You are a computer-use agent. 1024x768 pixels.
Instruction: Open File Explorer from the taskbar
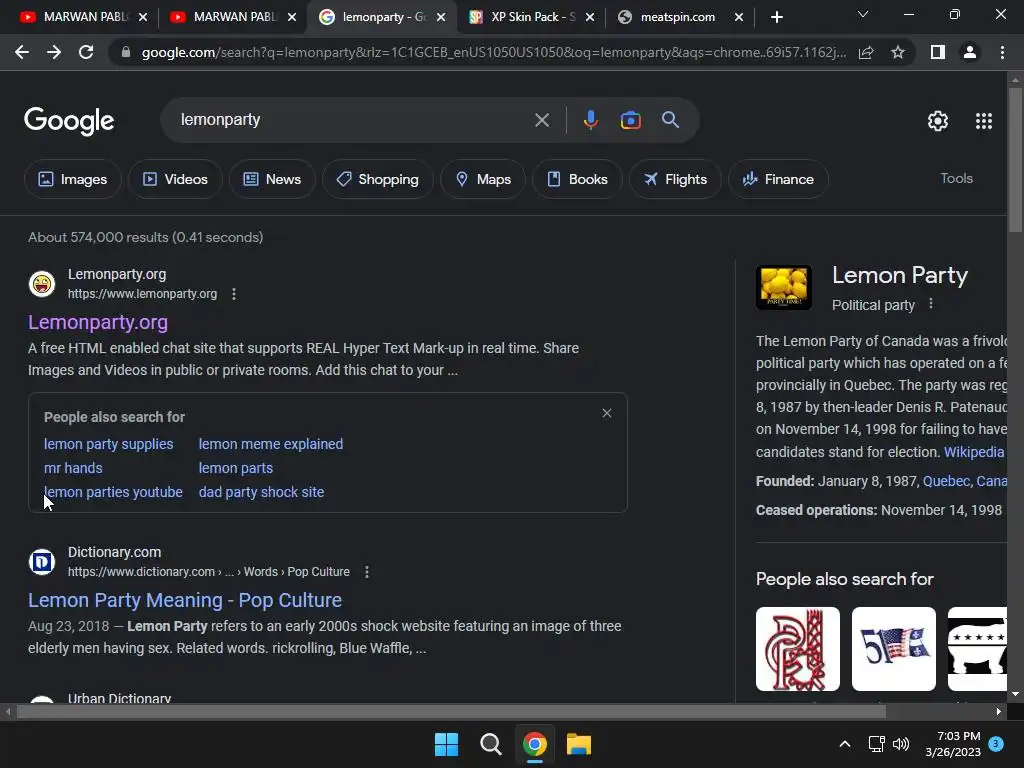click(579, 744)
